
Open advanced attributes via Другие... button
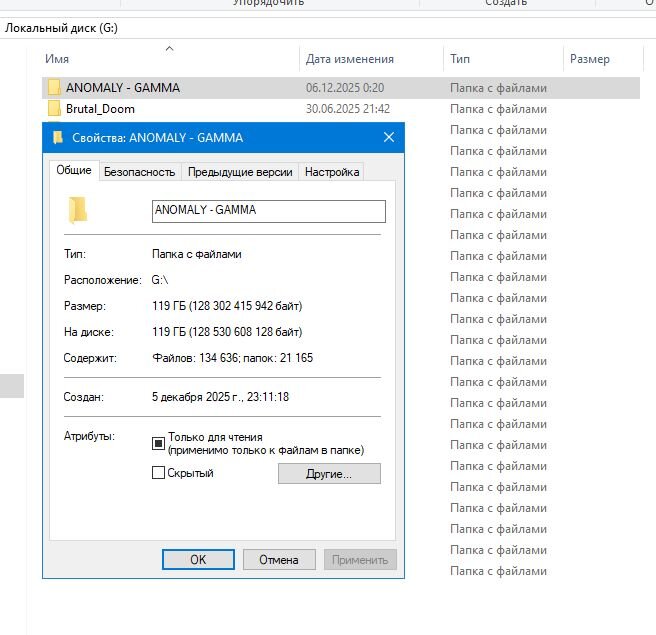(329, 474)
